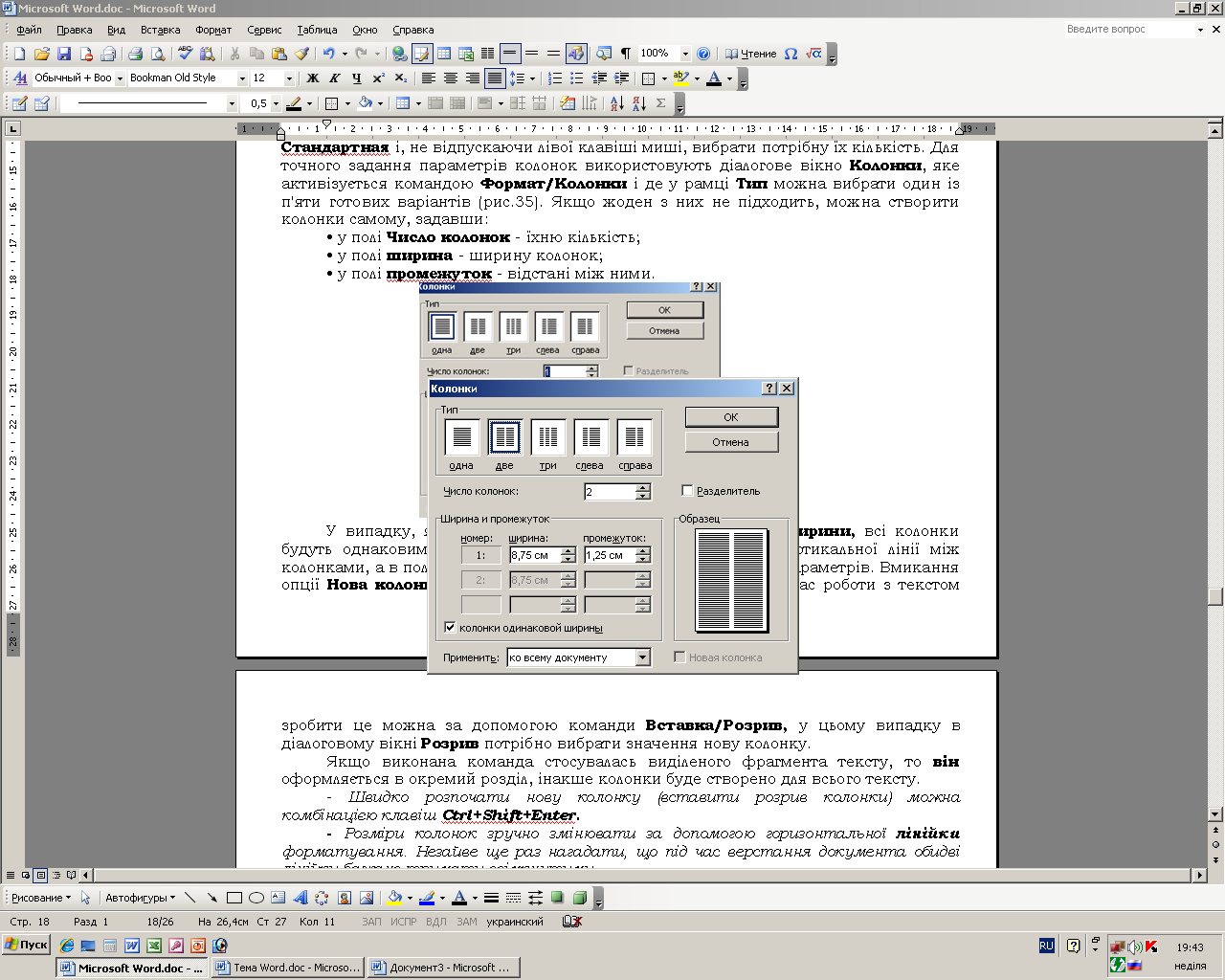Click the fill color paint bucket
Screen dimensions: 1225x980
pos(393,898)
